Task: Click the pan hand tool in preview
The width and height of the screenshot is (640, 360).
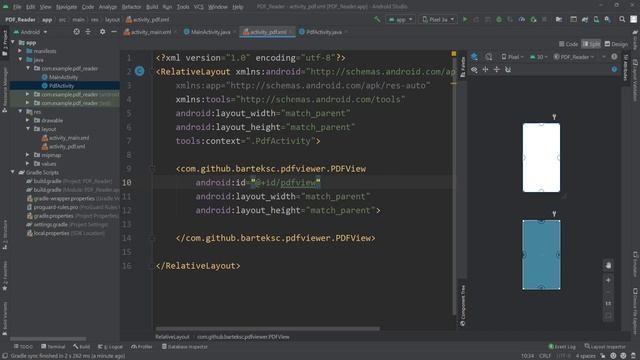Action: [608, 265]
